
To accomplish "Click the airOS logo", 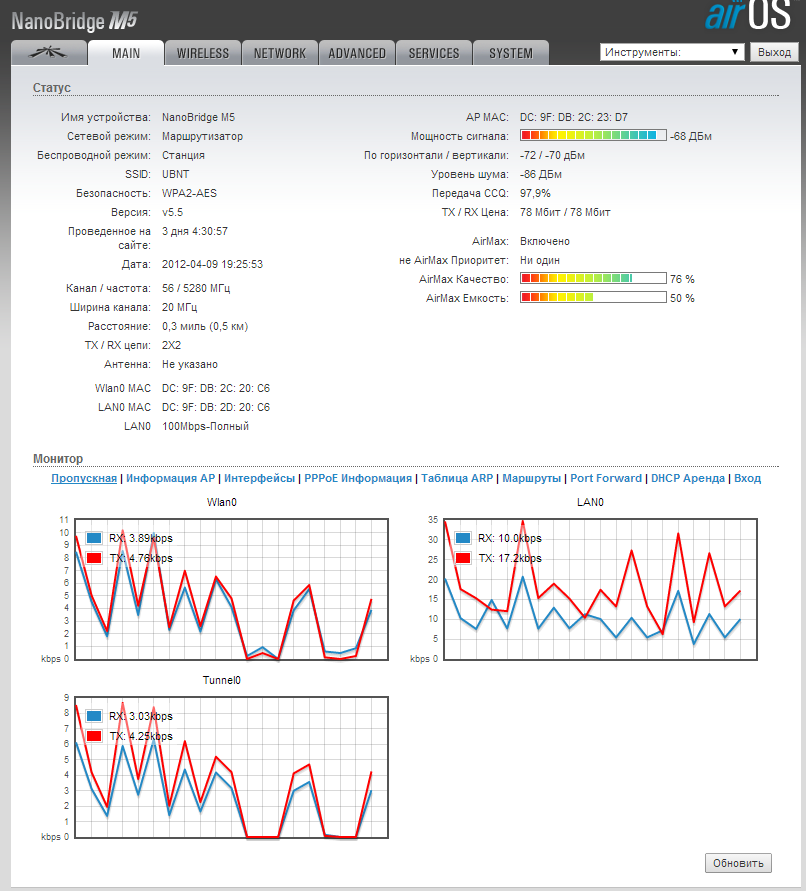I will pos(747,17).
